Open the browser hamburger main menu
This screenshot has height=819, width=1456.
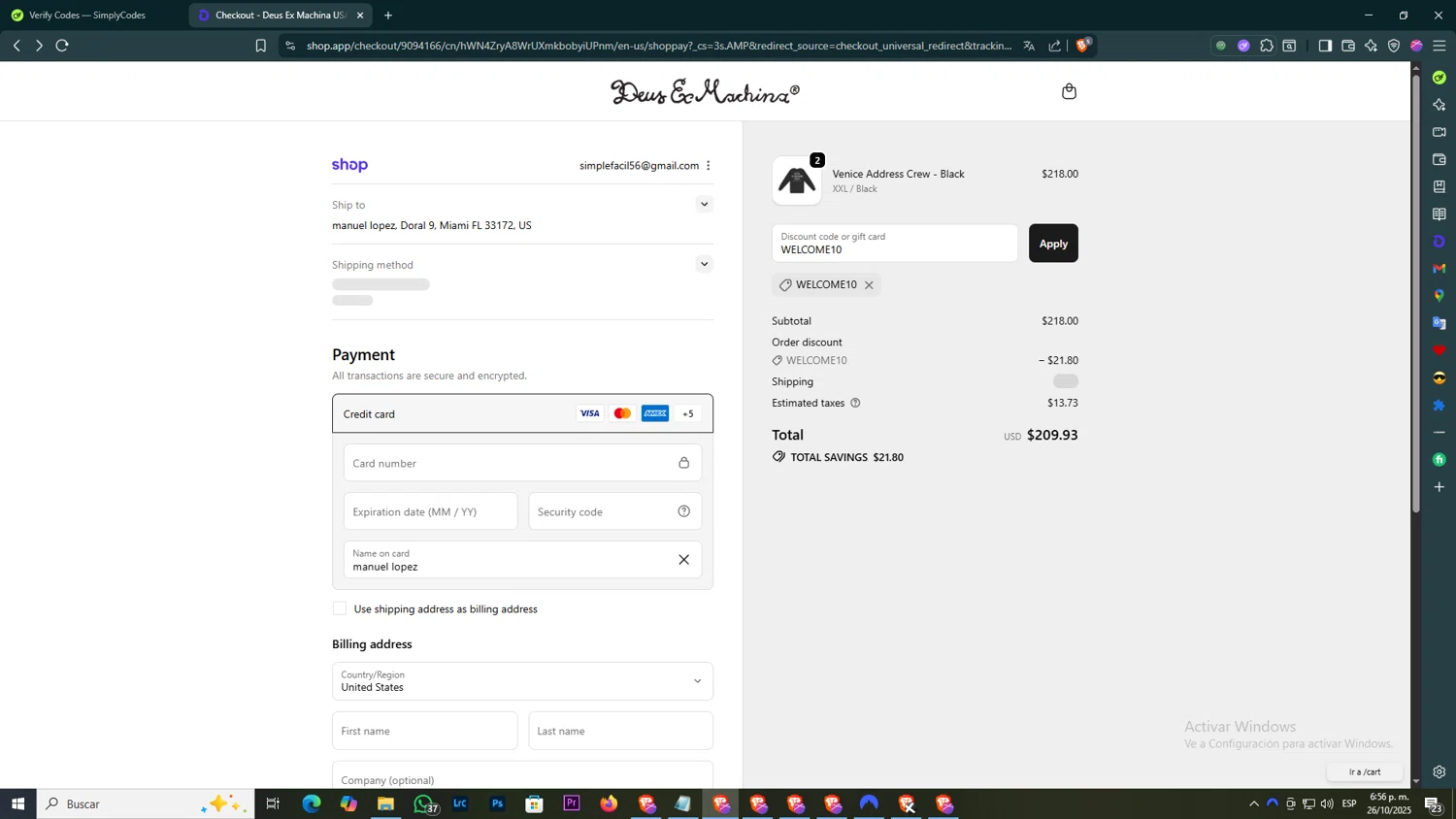click(1439, 46)
